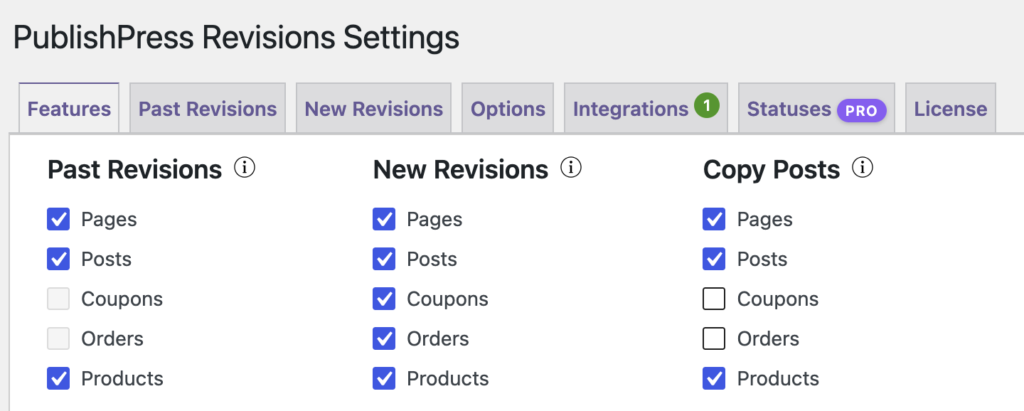Uncheck Products under Copy Posts

pos(714,378)
